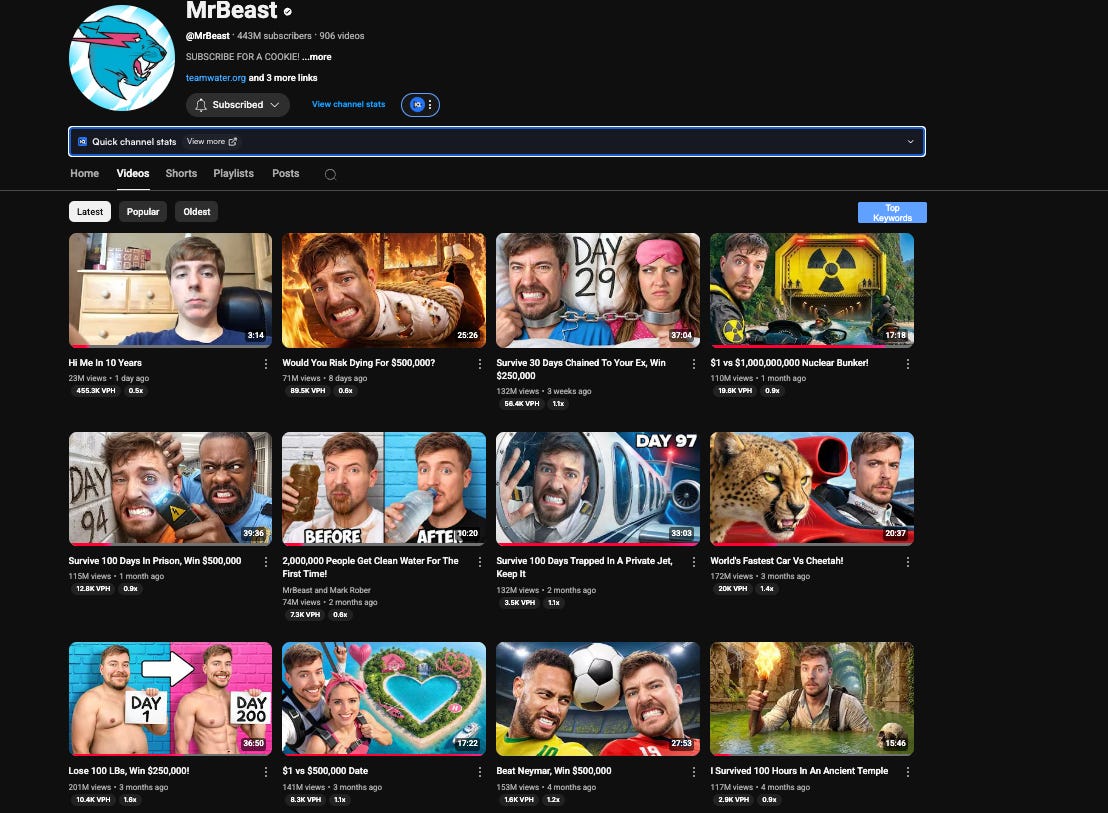The image size is (1108, 813).
Task: Open options for $1 vs $500,000 Date
Action: pyautogui.click(x=480, y=772)
